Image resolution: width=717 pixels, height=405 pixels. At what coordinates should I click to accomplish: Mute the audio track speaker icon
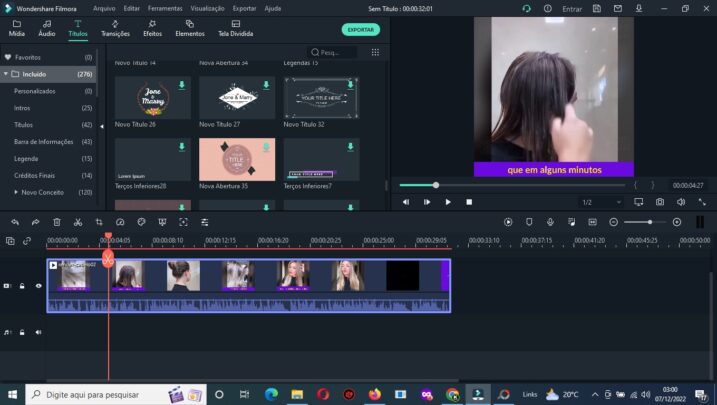[x=39, y=332]
